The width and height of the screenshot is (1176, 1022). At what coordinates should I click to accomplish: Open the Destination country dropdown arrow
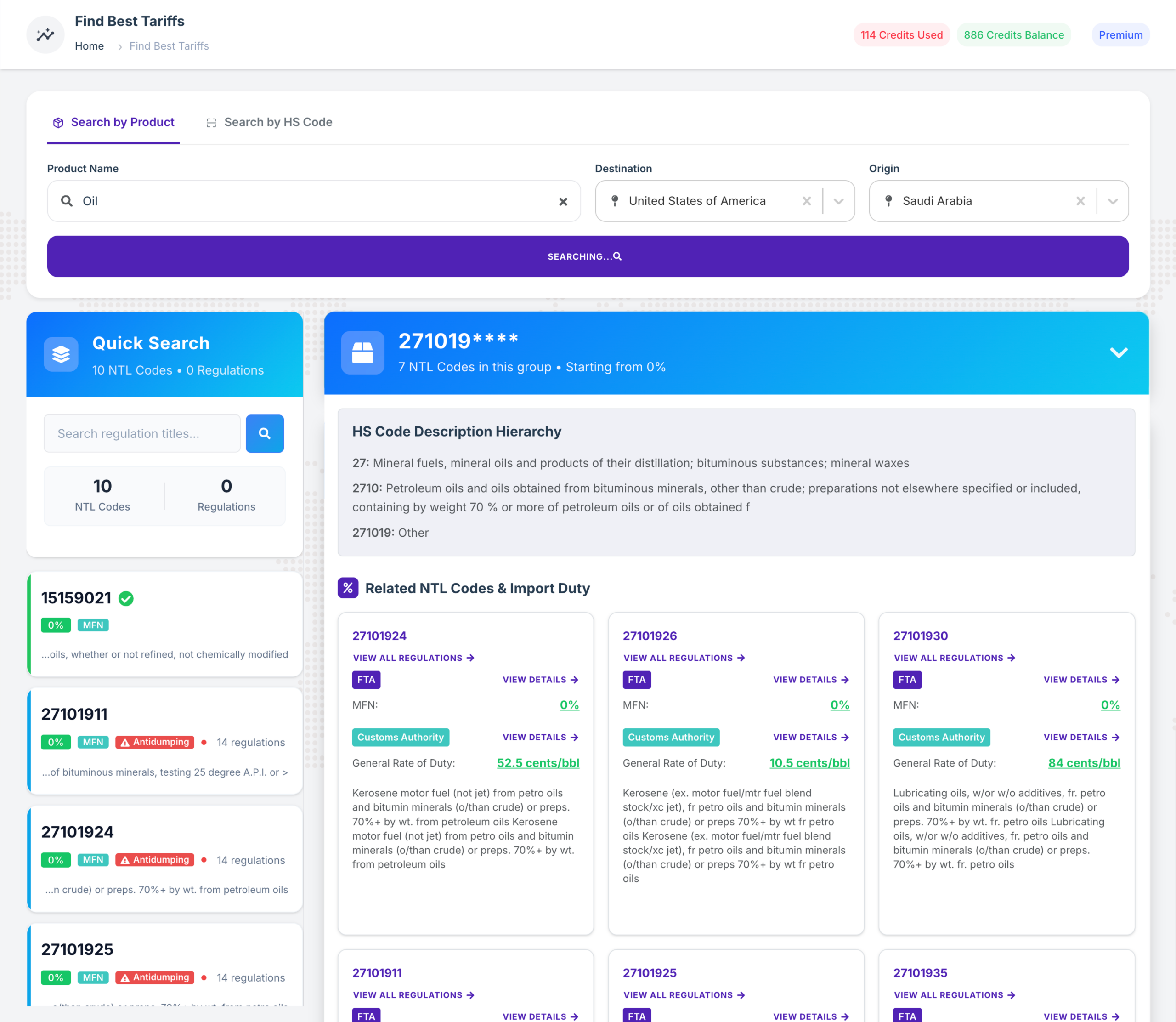click(x=838, y=201)
